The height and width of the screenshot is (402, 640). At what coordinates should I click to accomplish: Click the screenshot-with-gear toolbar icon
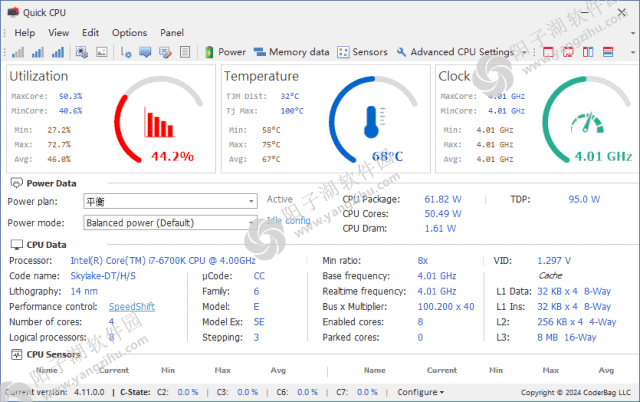coord(82,52)
